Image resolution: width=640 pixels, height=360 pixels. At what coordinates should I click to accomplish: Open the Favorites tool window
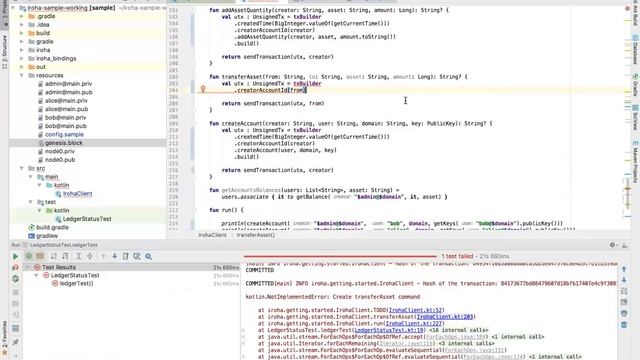[x=4, y=338]
